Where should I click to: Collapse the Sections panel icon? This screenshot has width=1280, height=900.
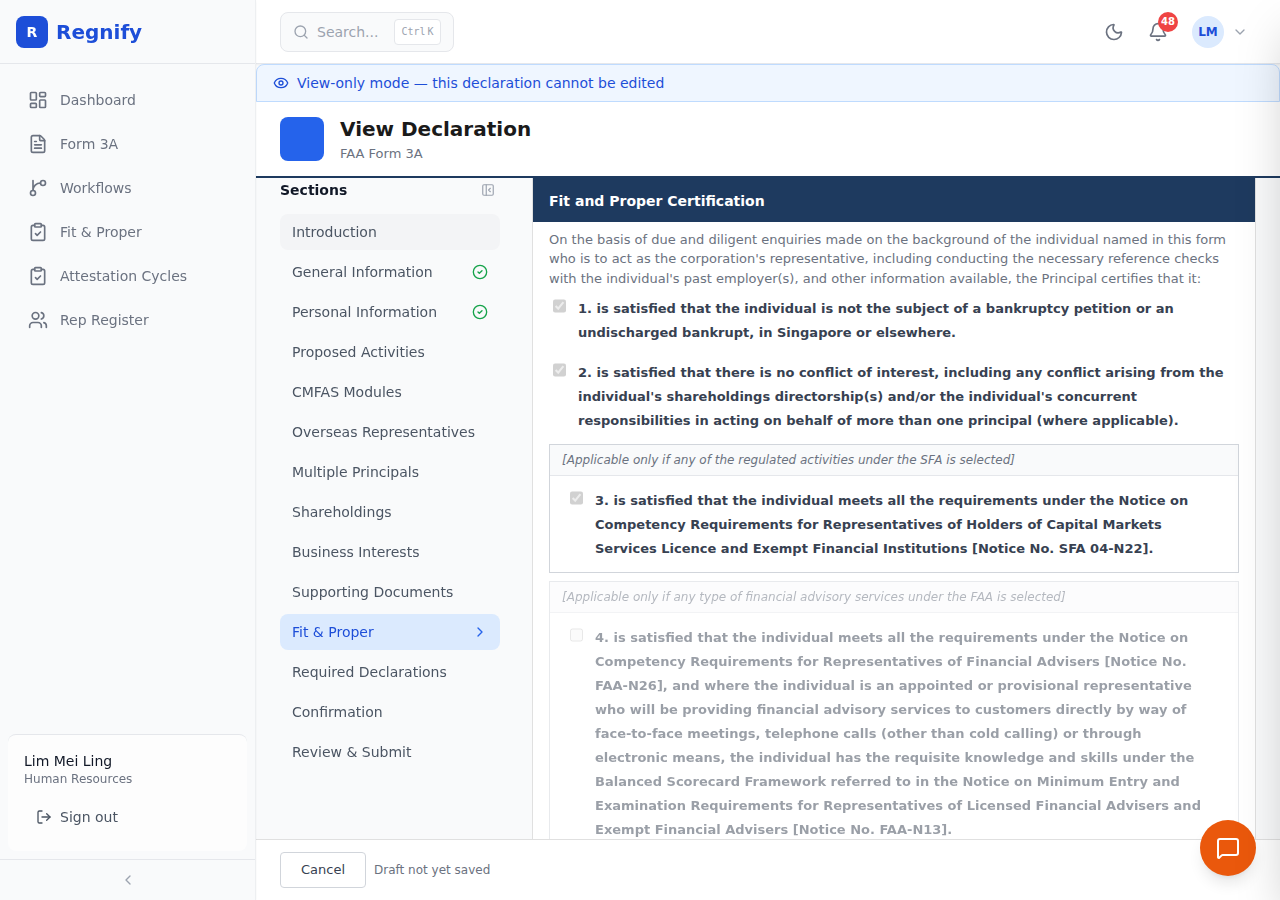[488, 190]
